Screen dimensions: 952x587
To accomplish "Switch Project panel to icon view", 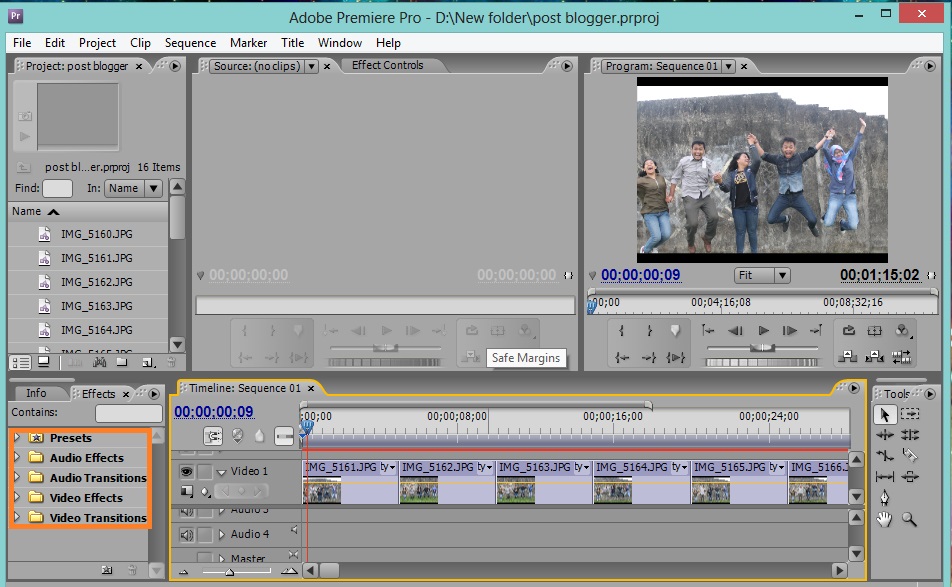I will pos(44,362).
